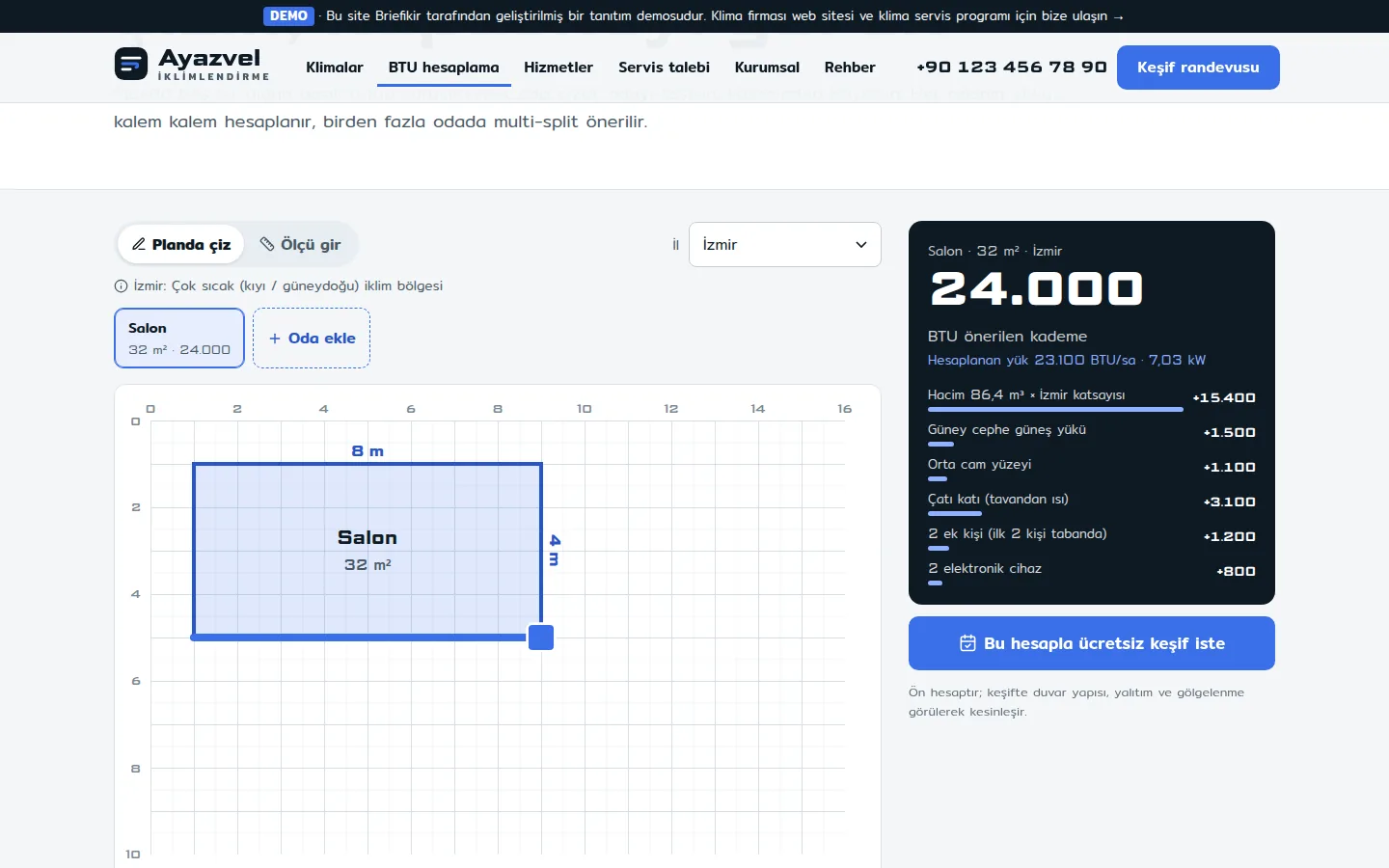Click the plus icon in Oda ekle
The height and width of the screenshot is (868, 1389).
pos(275,339)
